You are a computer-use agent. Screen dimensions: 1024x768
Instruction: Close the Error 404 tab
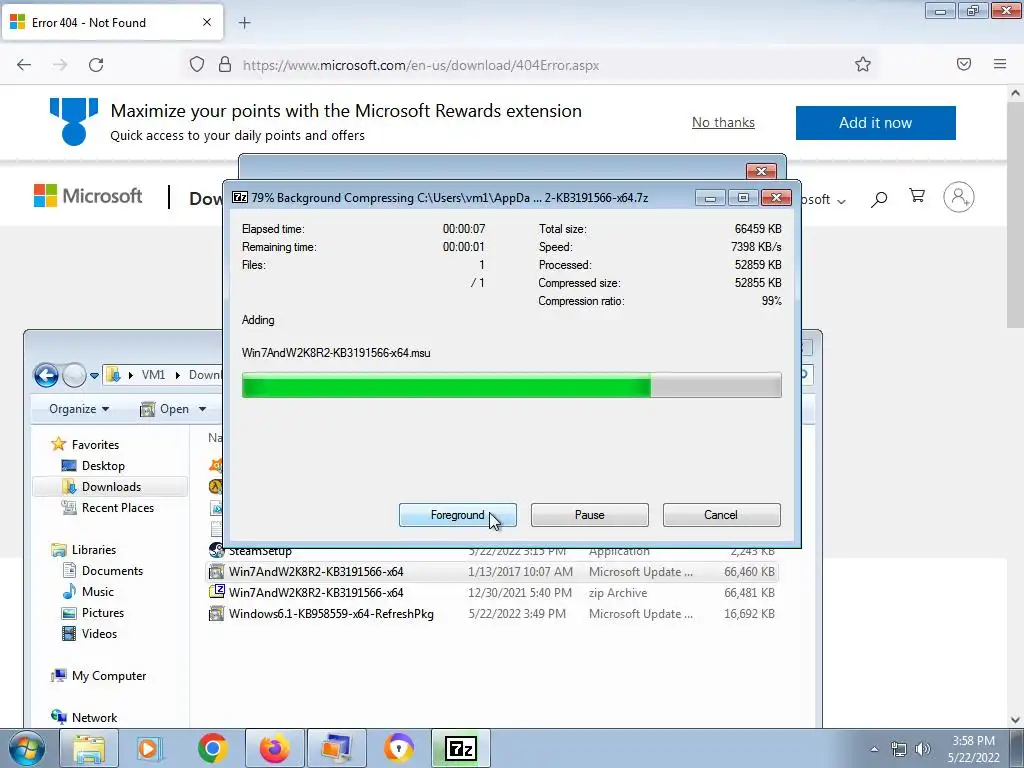(x=206, y=23)
